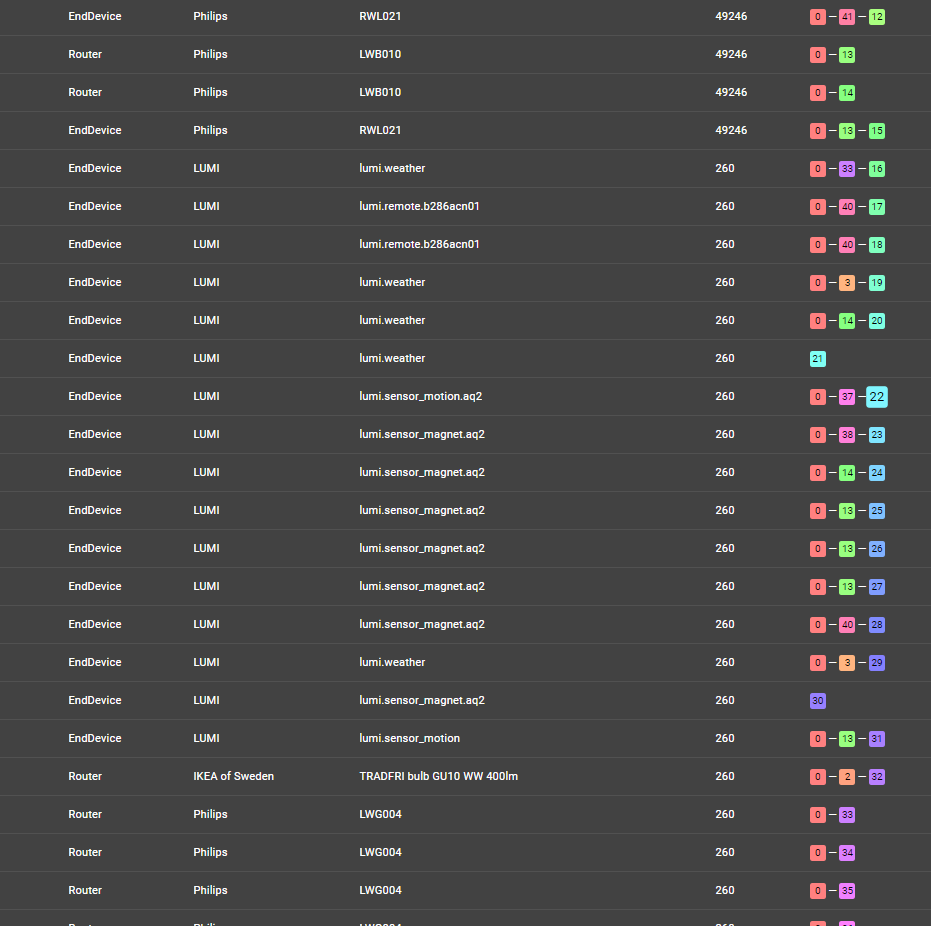Click purple badge 33 on lumi.weather row
931x926 pixels.
click(x=847, y=169)
